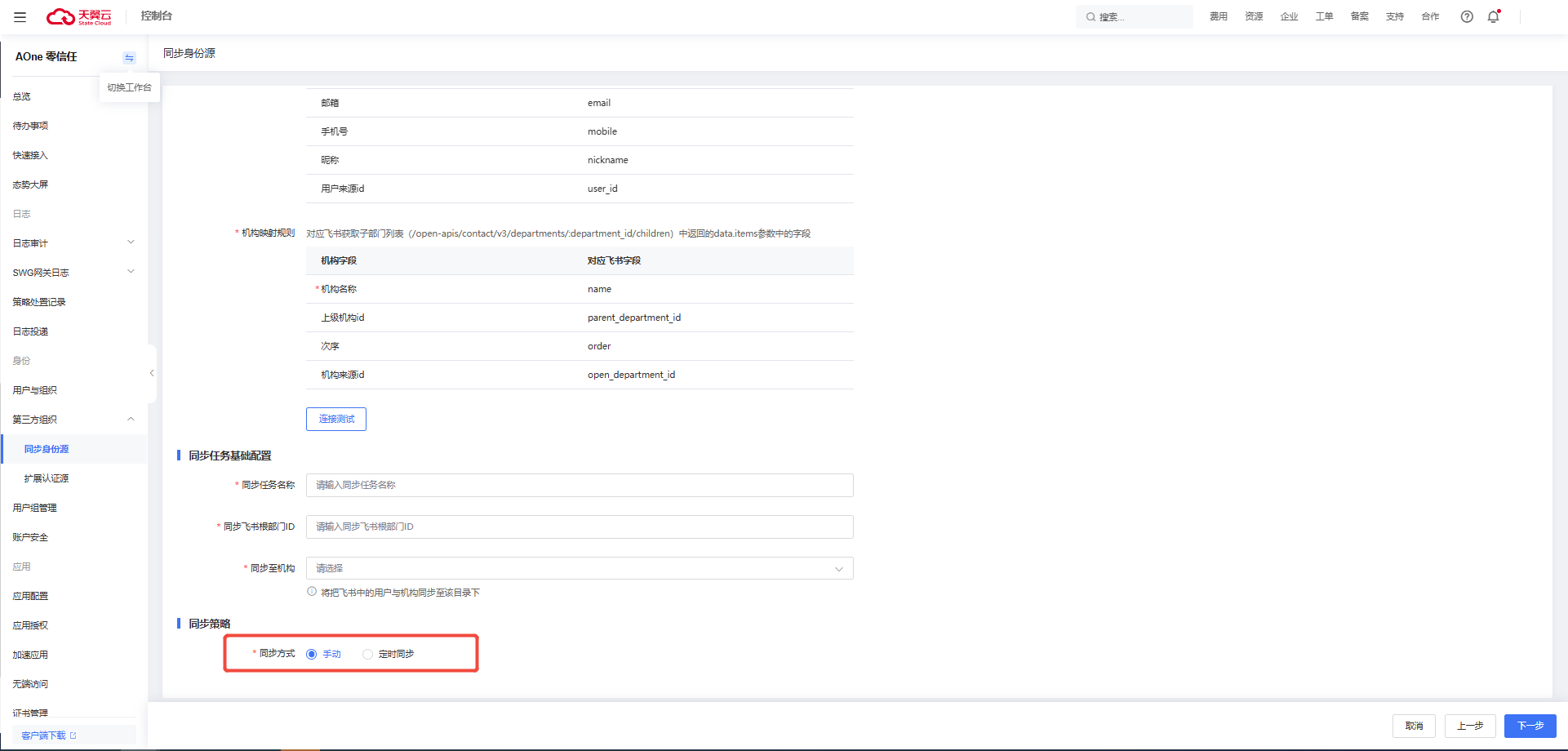Open the 合作 top menu
This screenshot has height=751, width=1568.
[x=1430, y=16]
